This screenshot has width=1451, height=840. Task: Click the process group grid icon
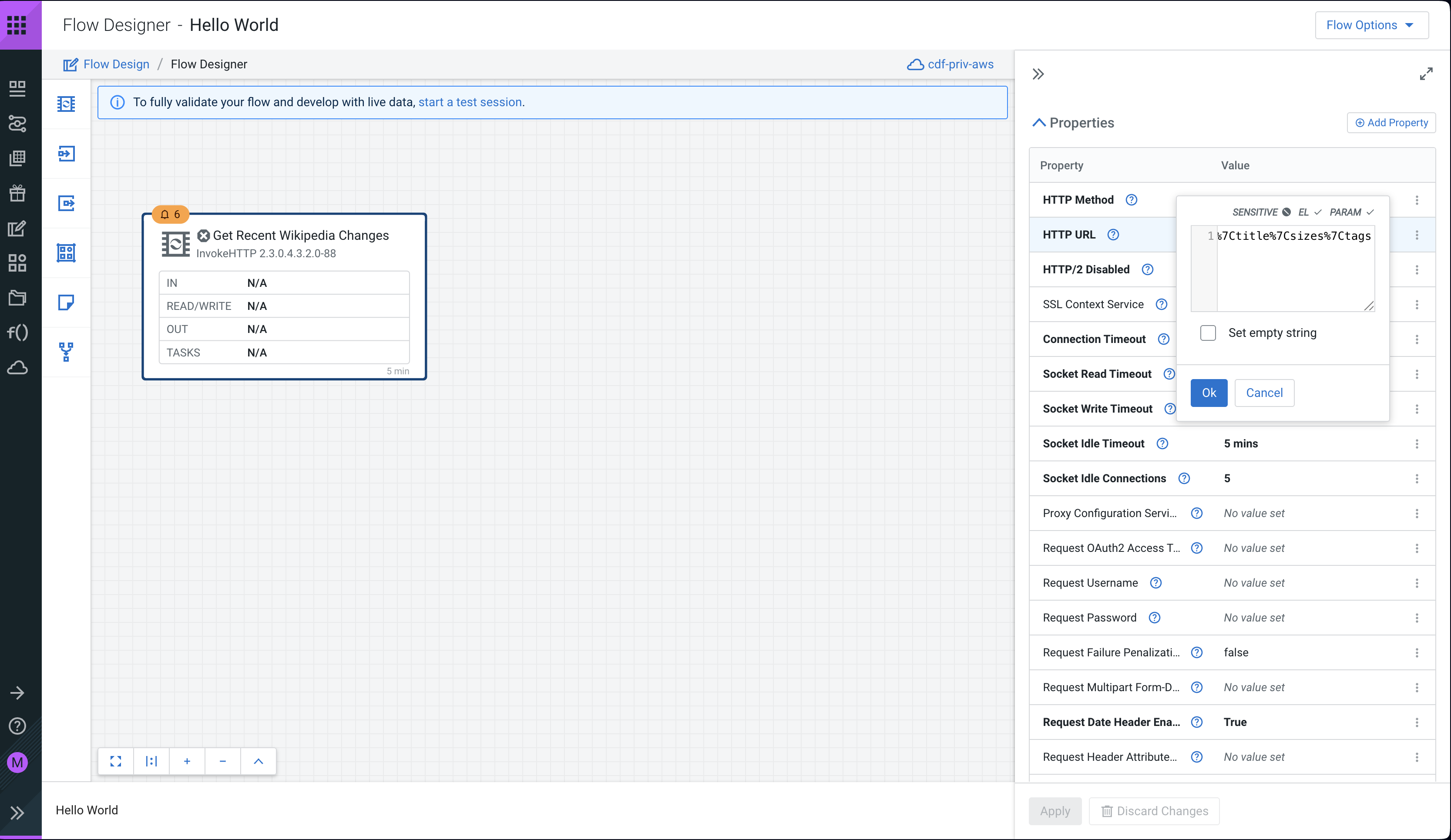(66, 253)
